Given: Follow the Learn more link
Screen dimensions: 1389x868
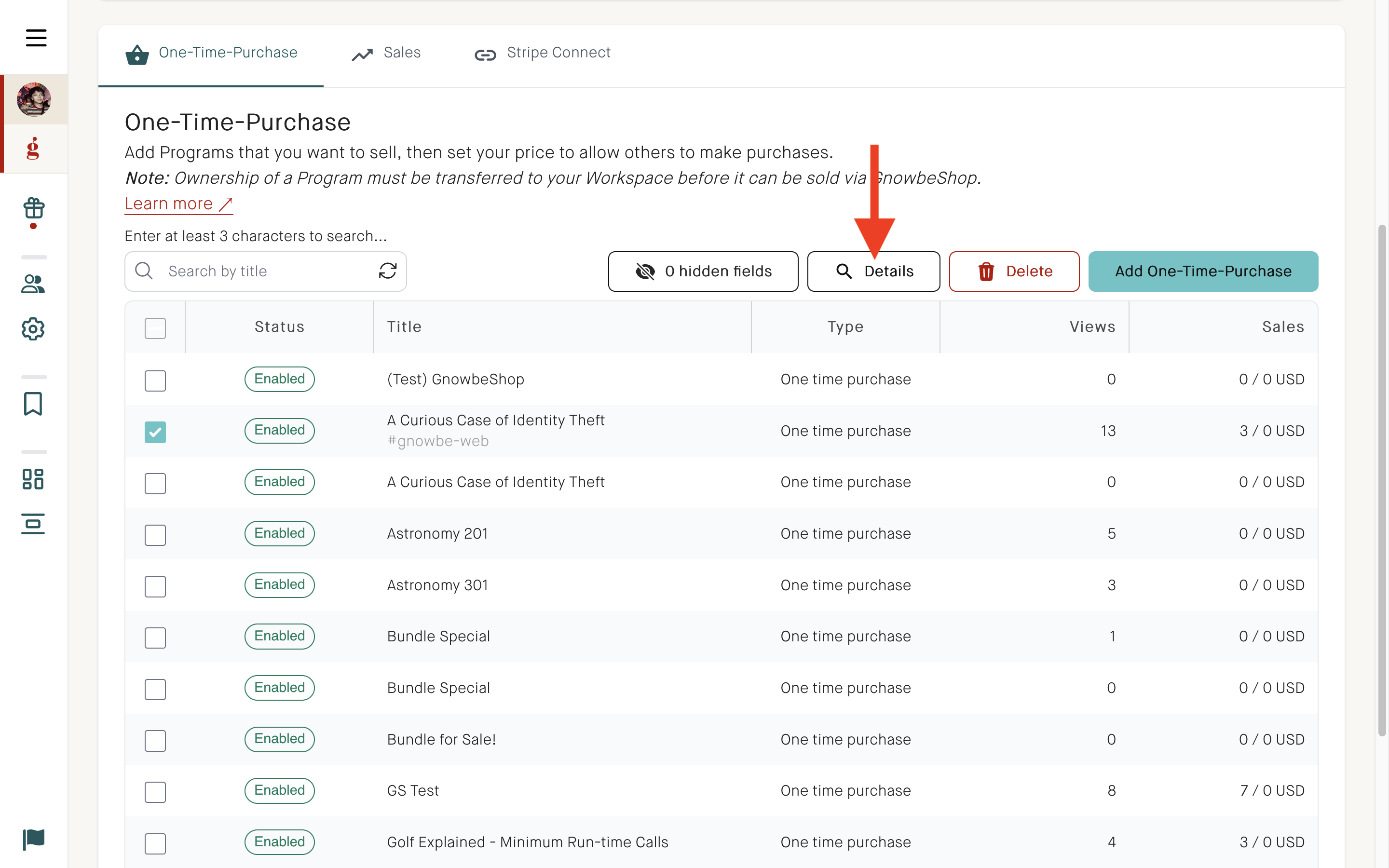Looking at the screenshot, I should coord(178,204).
